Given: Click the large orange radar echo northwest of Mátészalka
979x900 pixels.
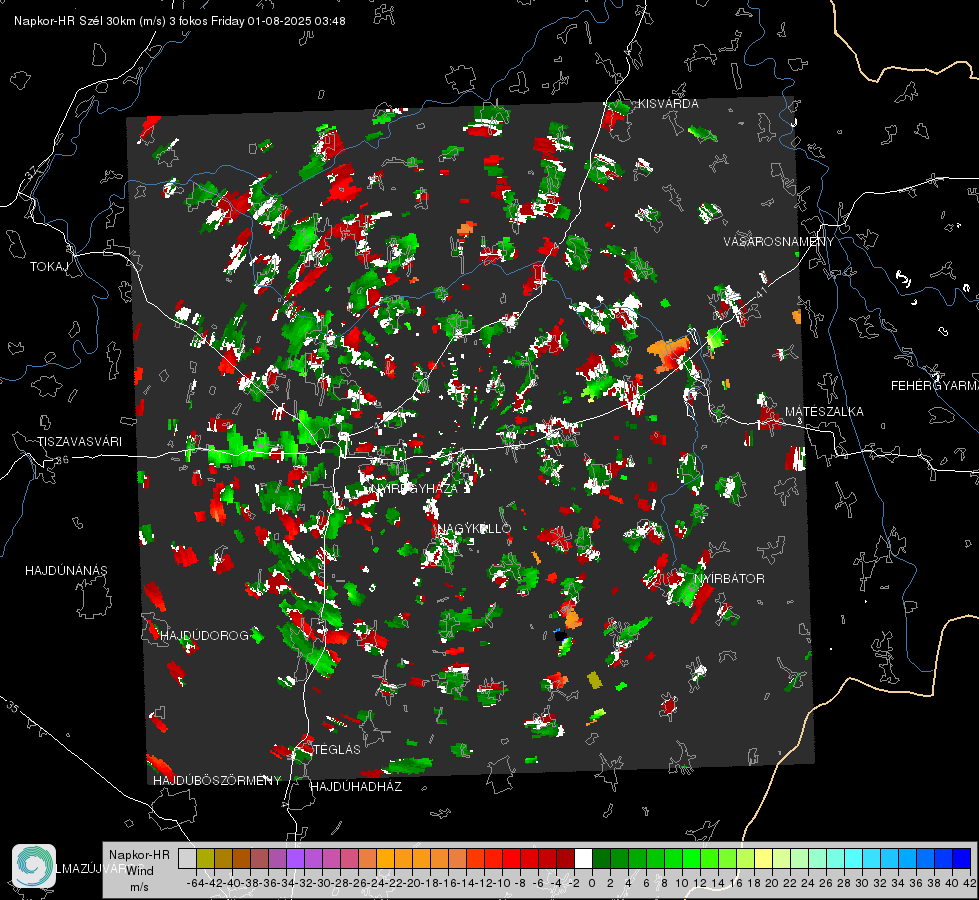Looking at the screenshot, I should pyautogui.click(x=669, y=354).
